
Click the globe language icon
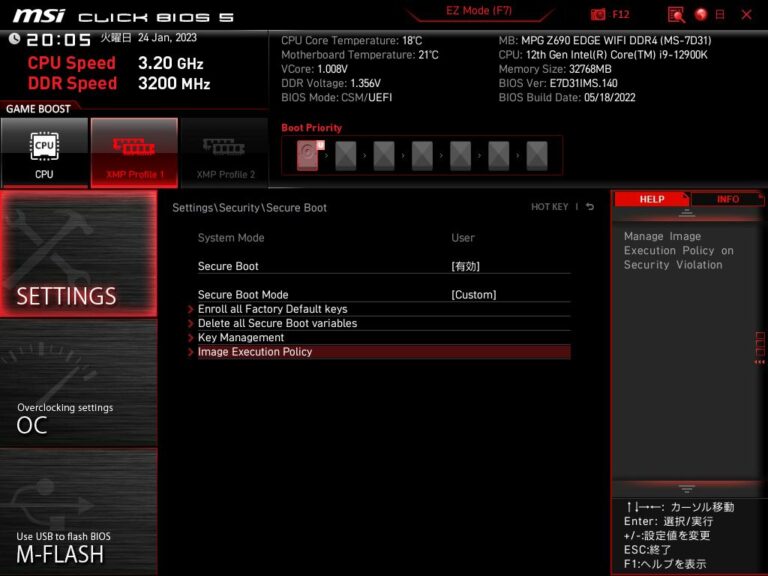point(701,15)
